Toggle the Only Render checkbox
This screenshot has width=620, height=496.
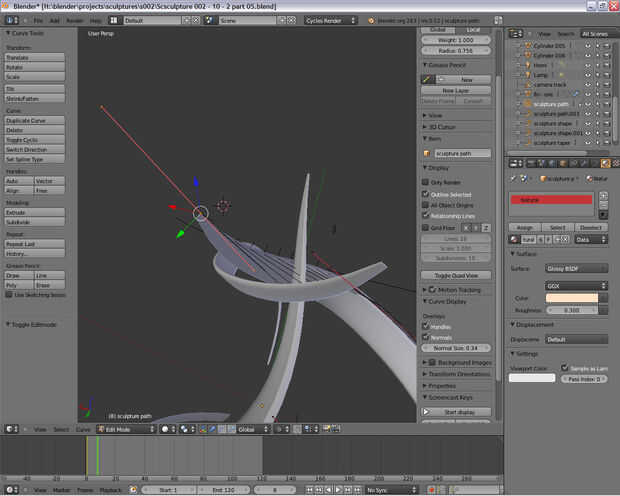click(426, 182)
